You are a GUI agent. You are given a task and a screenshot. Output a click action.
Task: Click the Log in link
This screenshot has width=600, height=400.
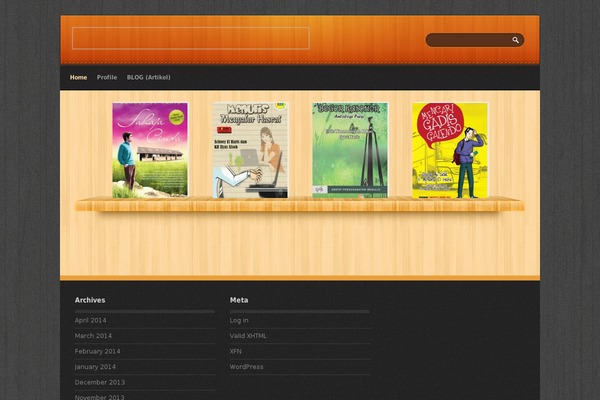[239, 320]
